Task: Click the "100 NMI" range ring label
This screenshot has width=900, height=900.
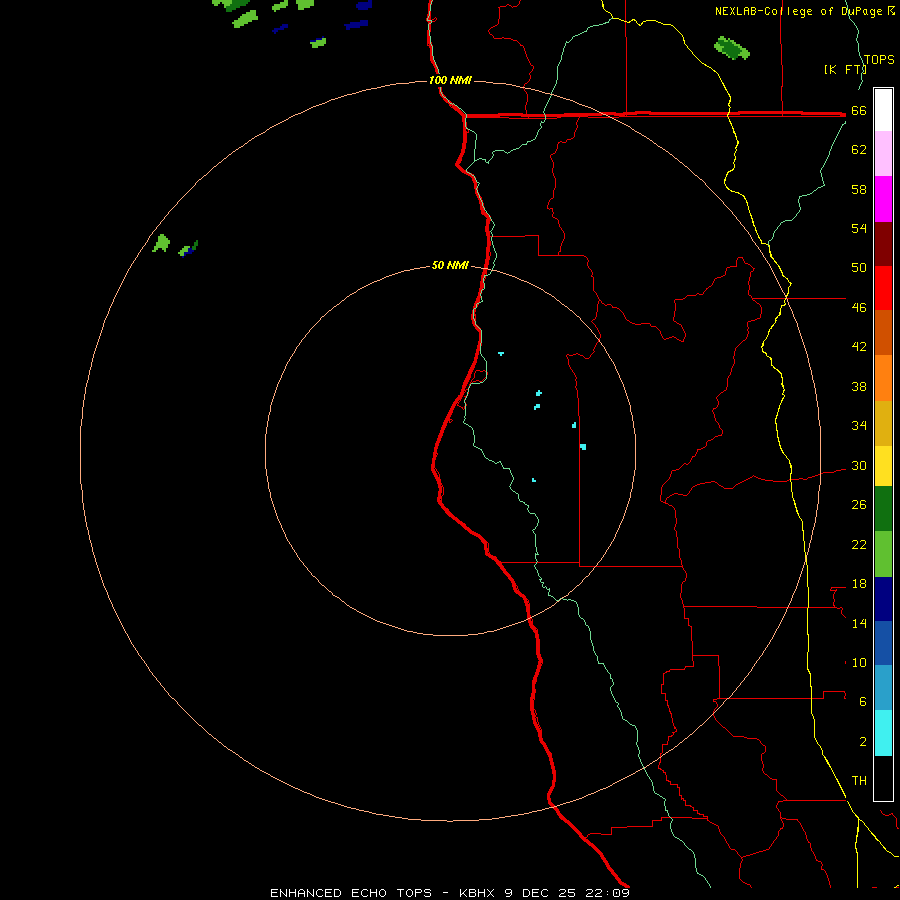Action: click(451, 80)
